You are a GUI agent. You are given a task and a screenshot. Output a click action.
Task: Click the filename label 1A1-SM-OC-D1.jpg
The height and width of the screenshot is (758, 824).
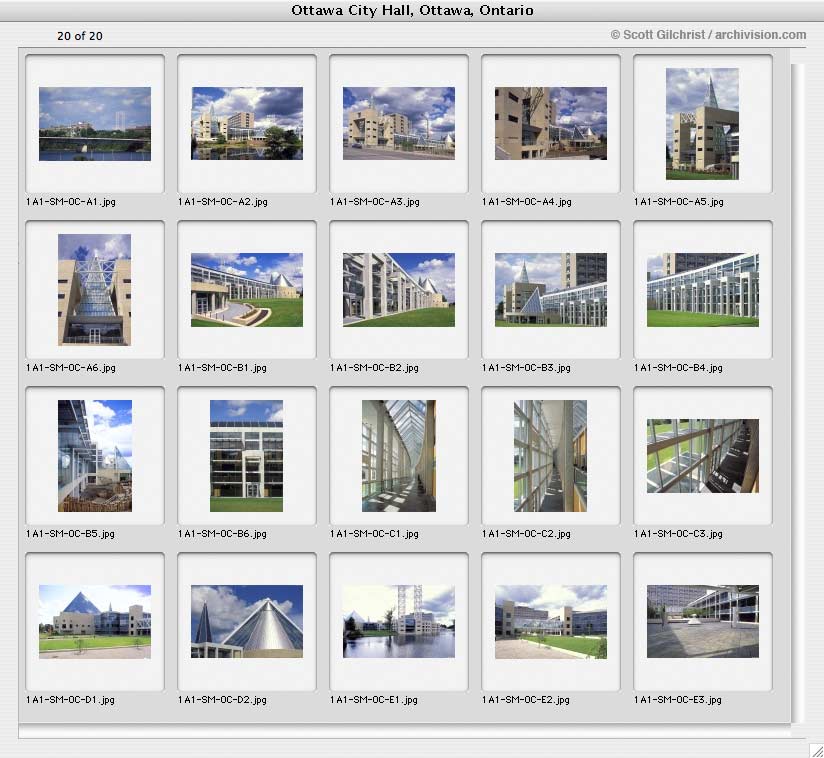pyautogui.click(x=70, y=700)
